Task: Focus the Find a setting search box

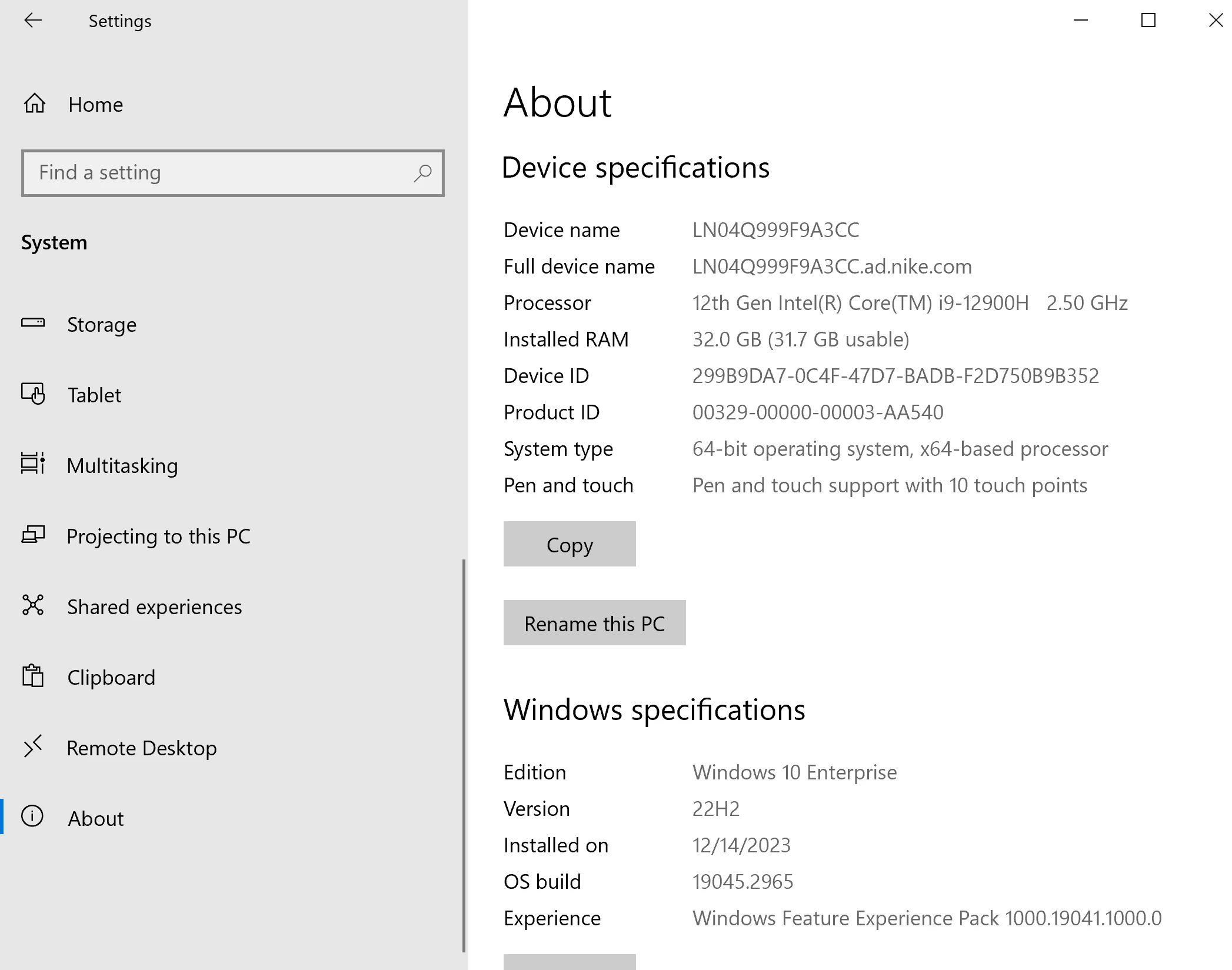Action: click(218, 173)
